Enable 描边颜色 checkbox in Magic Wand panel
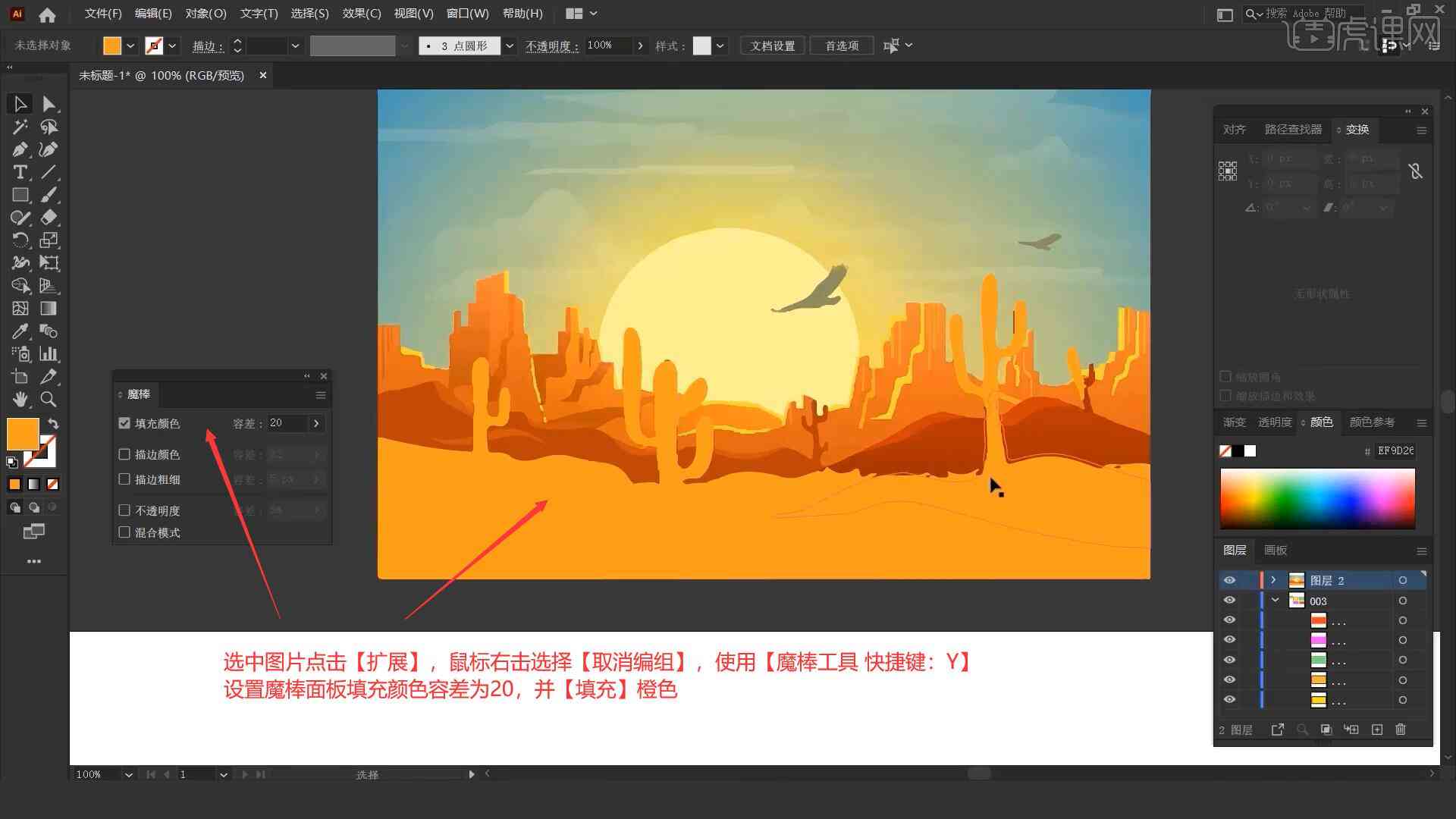This screenshot has width=1456, height=819. point(124,454)
